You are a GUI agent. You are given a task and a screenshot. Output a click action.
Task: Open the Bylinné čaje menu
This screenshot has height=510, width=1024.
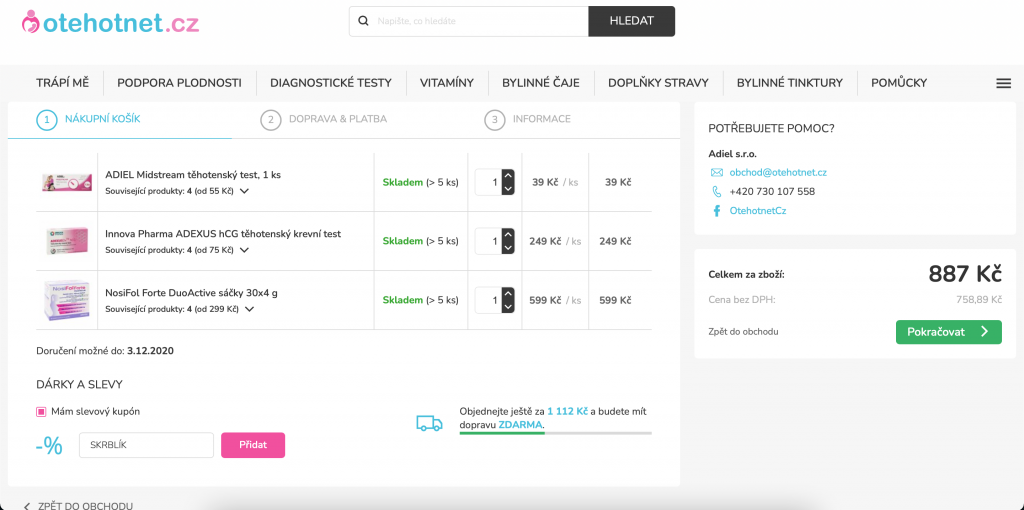[541, 83]
